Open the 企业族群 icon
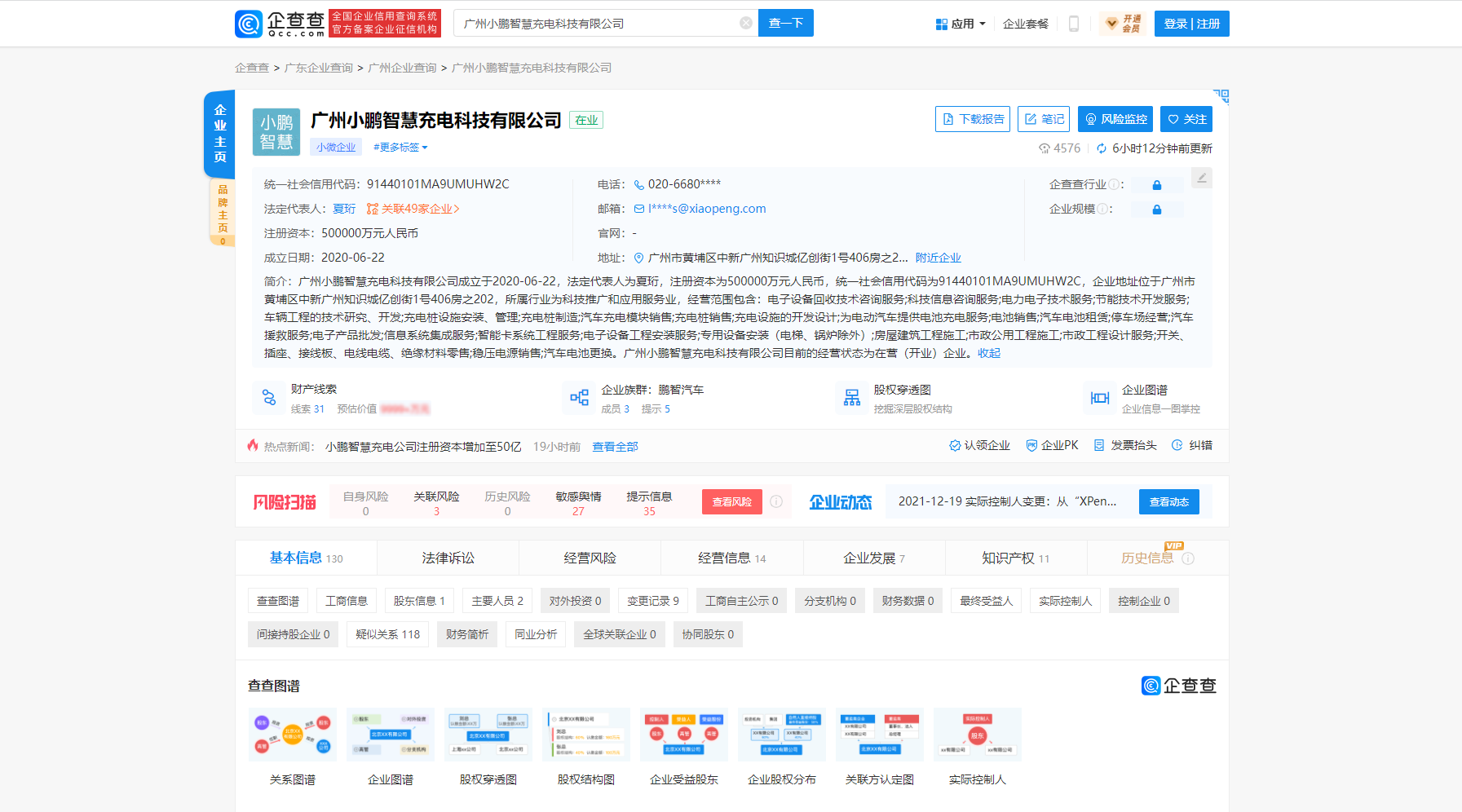Image resolution: width=1462 pixels, height=812 pixels. pos(579,398)
